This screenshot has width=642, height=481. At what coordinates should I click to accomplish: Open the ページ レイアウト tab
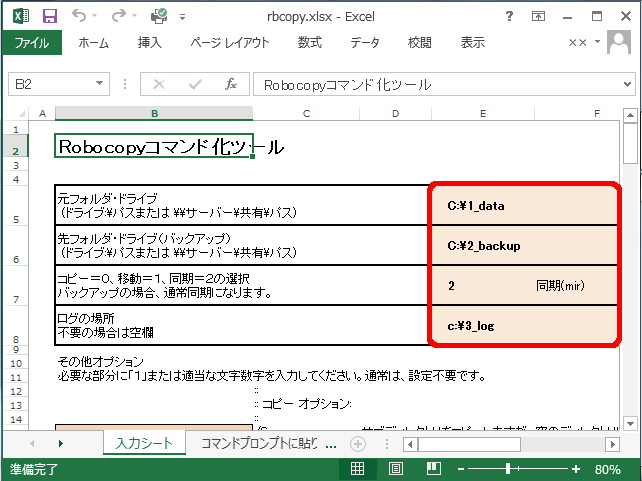[230, 43]
